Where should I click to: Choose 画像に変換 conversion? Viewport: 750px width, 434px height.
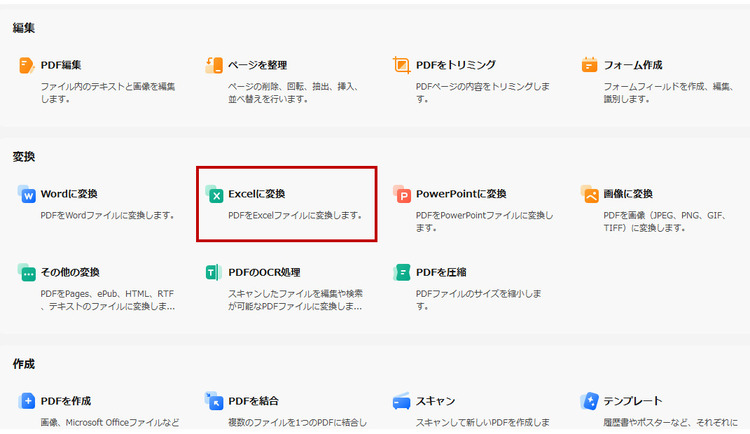click(628, 194)
